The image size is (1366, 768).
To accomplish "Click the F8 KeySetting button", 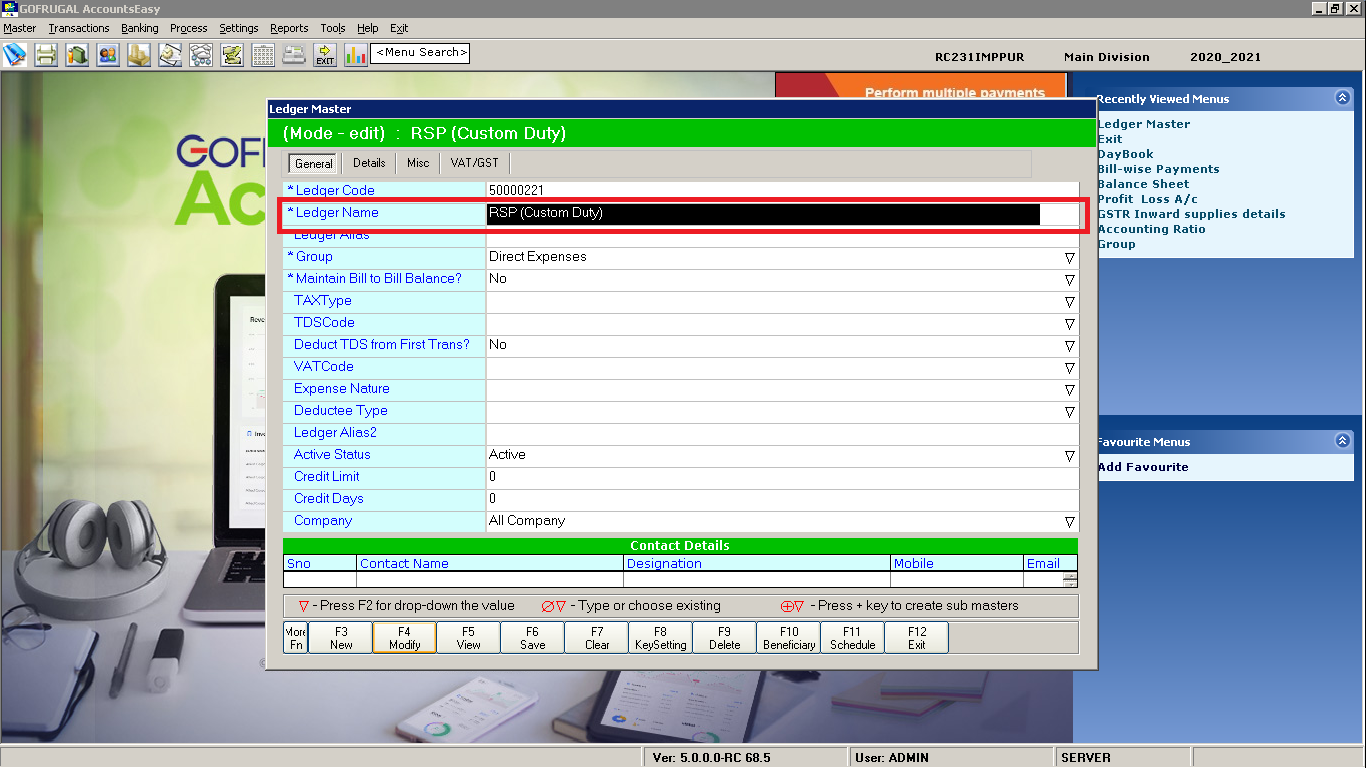I will (661, 638).
